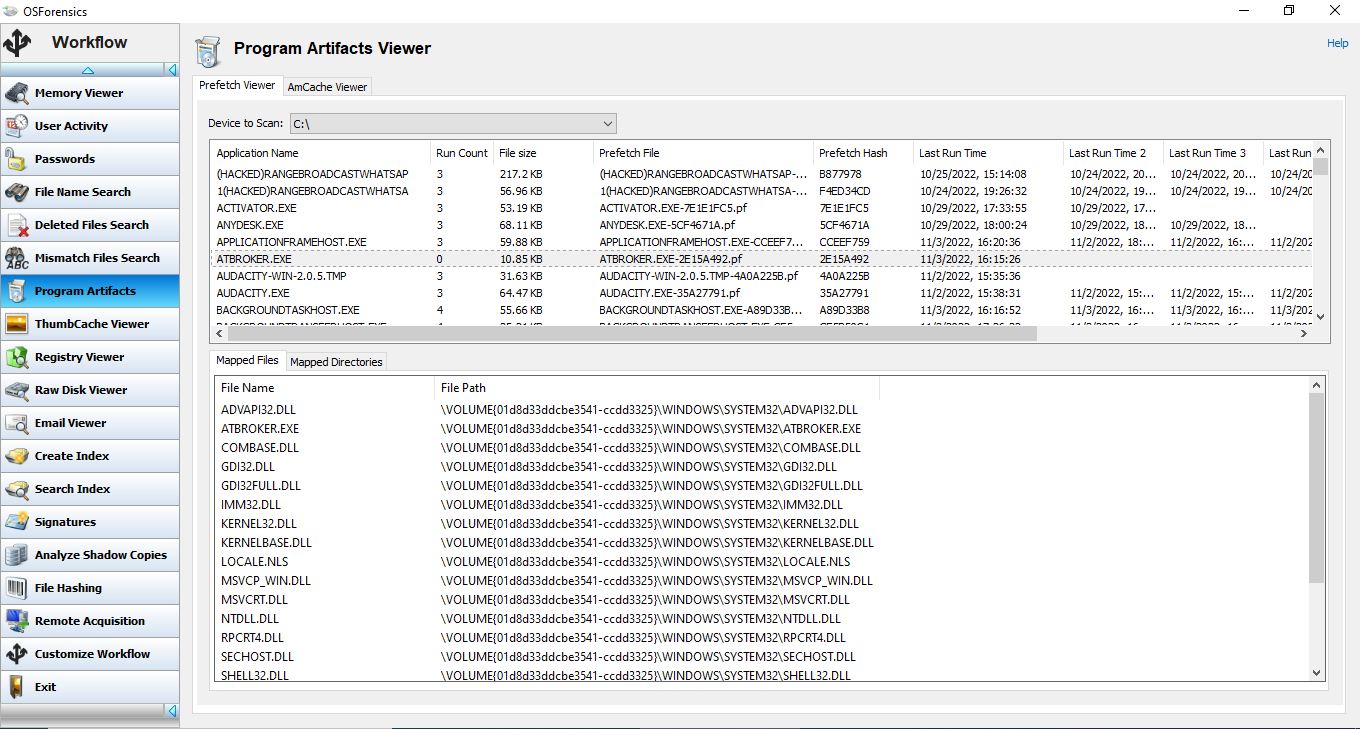
Task: Sort by Last Run Time 3 column
Action: pyautogui.click(x=1213, y=153)
